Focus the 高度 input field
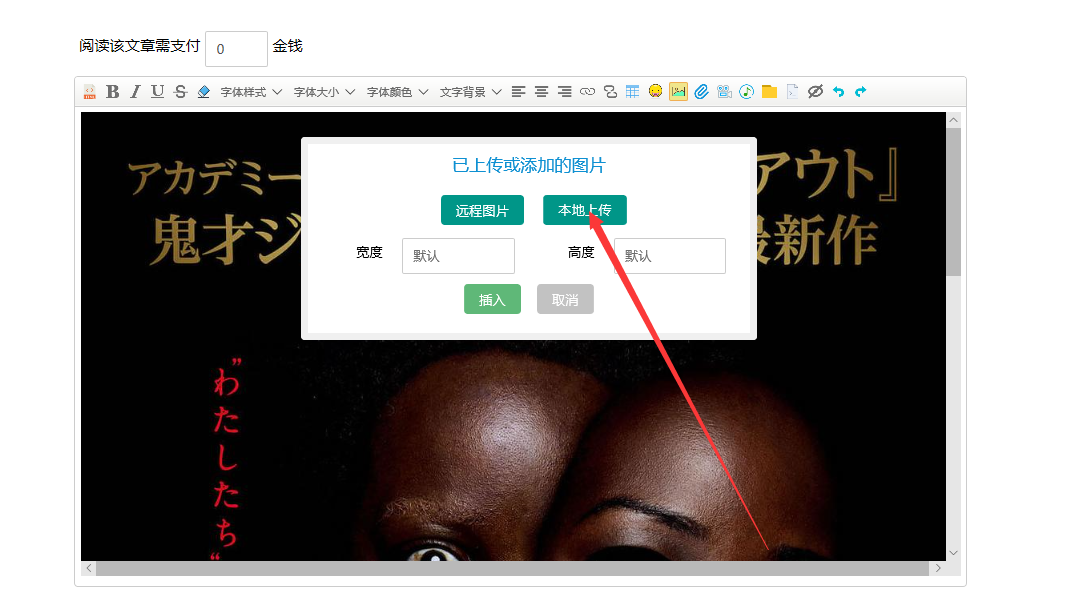This screenshot has width=1078, height=600. pos(670,256)
